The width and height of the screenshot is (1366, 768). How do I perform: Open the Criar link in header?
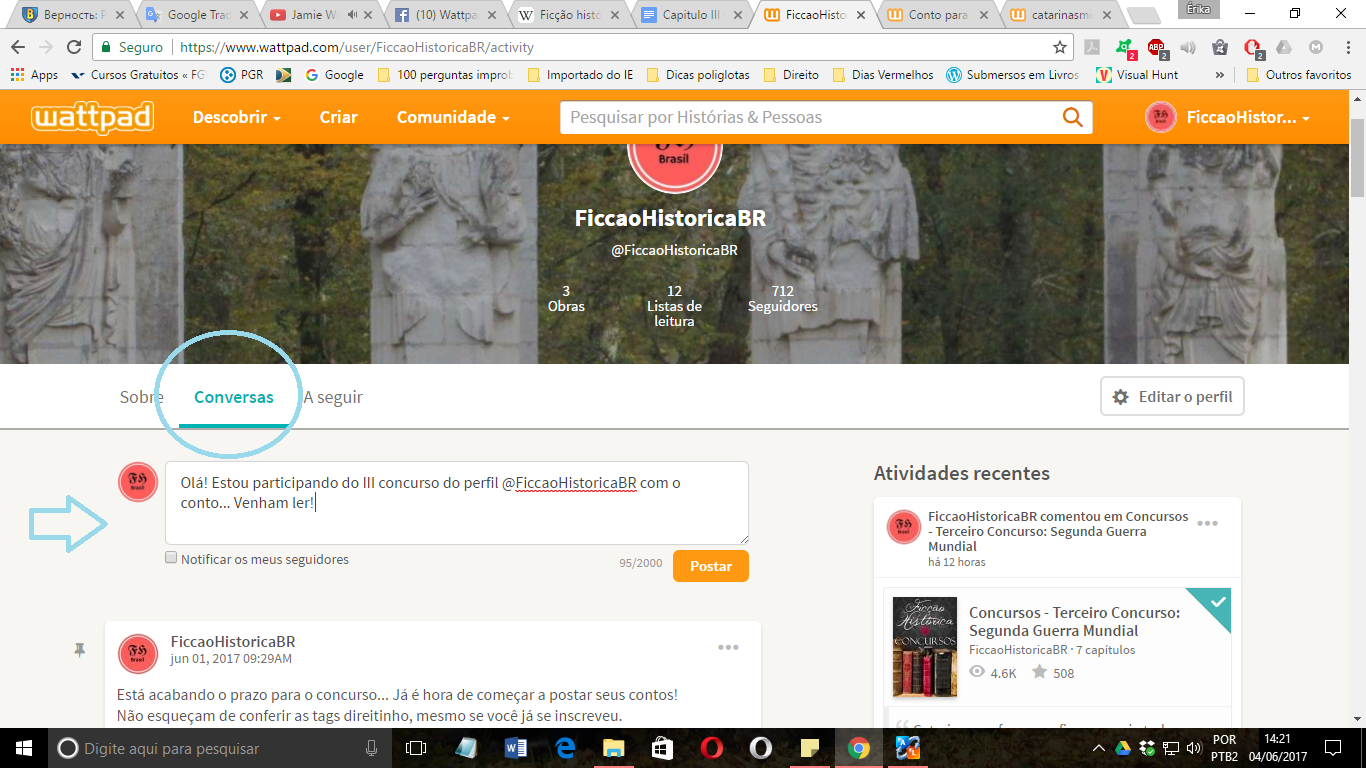coord(339,117)
